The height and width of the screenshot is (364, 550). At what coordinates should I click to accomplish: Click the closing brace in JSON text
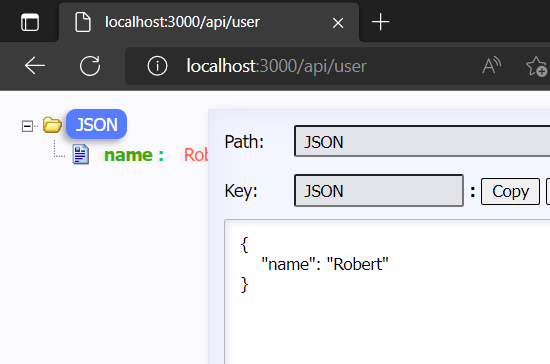(x=244, y=284)
